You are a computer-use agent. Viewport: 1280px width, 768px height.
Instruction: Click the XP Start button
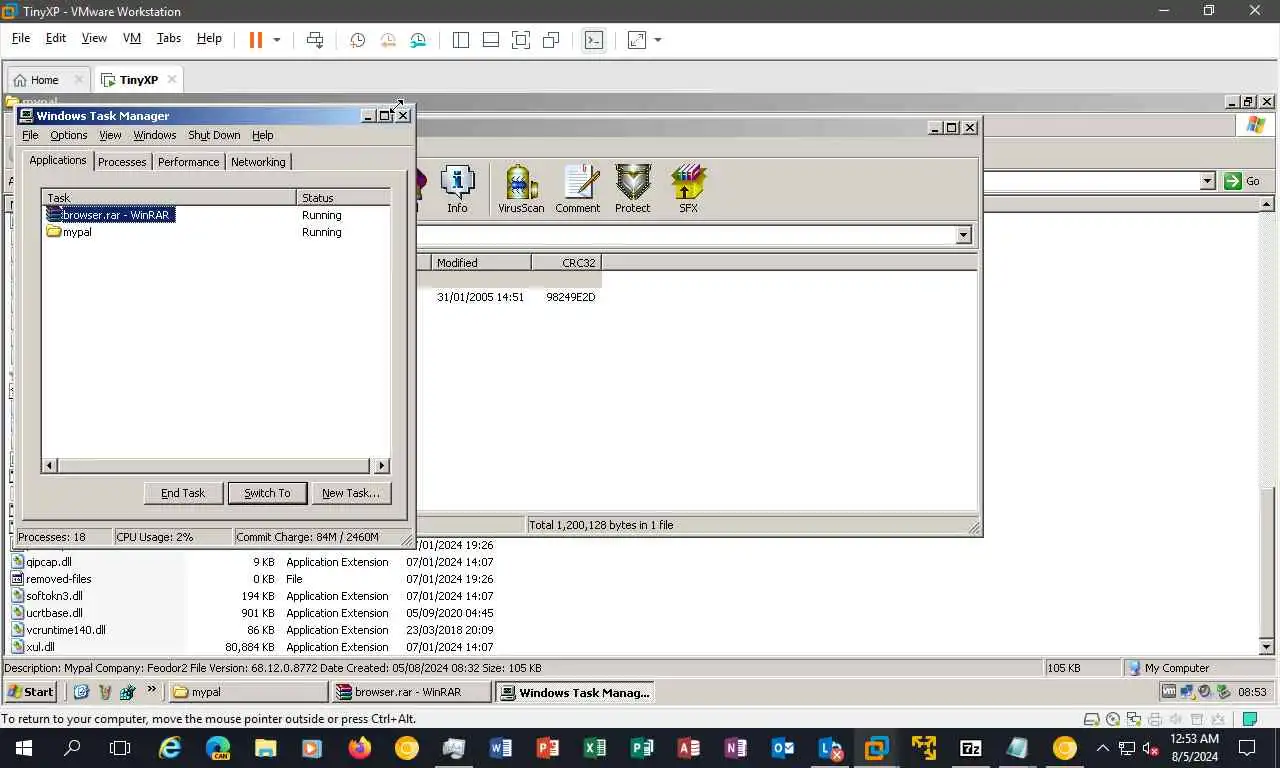click(x=30, y=691)
